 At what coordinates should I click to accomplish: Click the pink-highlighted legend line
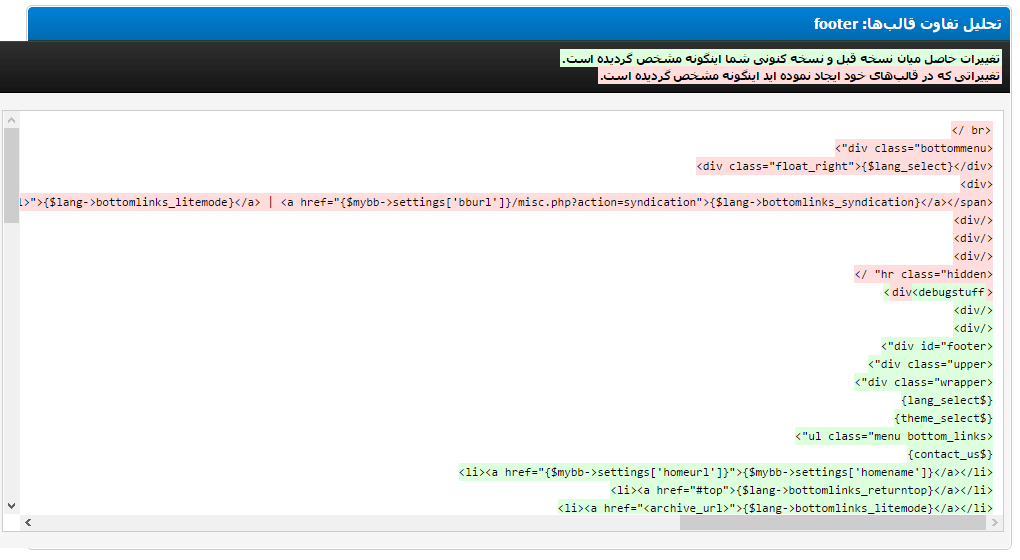(x=800, y=76)
